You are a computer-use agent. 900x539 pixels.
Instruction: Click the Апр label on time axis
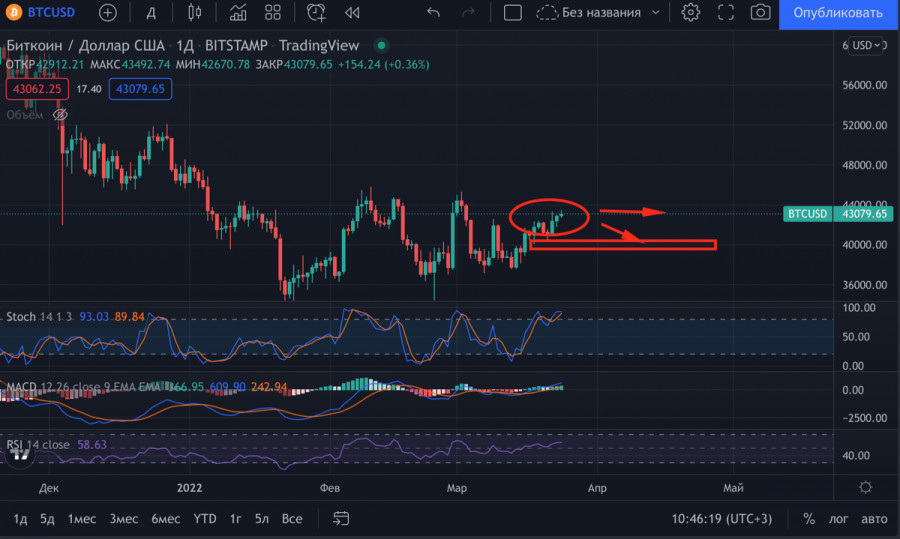[x=597, y=488]
